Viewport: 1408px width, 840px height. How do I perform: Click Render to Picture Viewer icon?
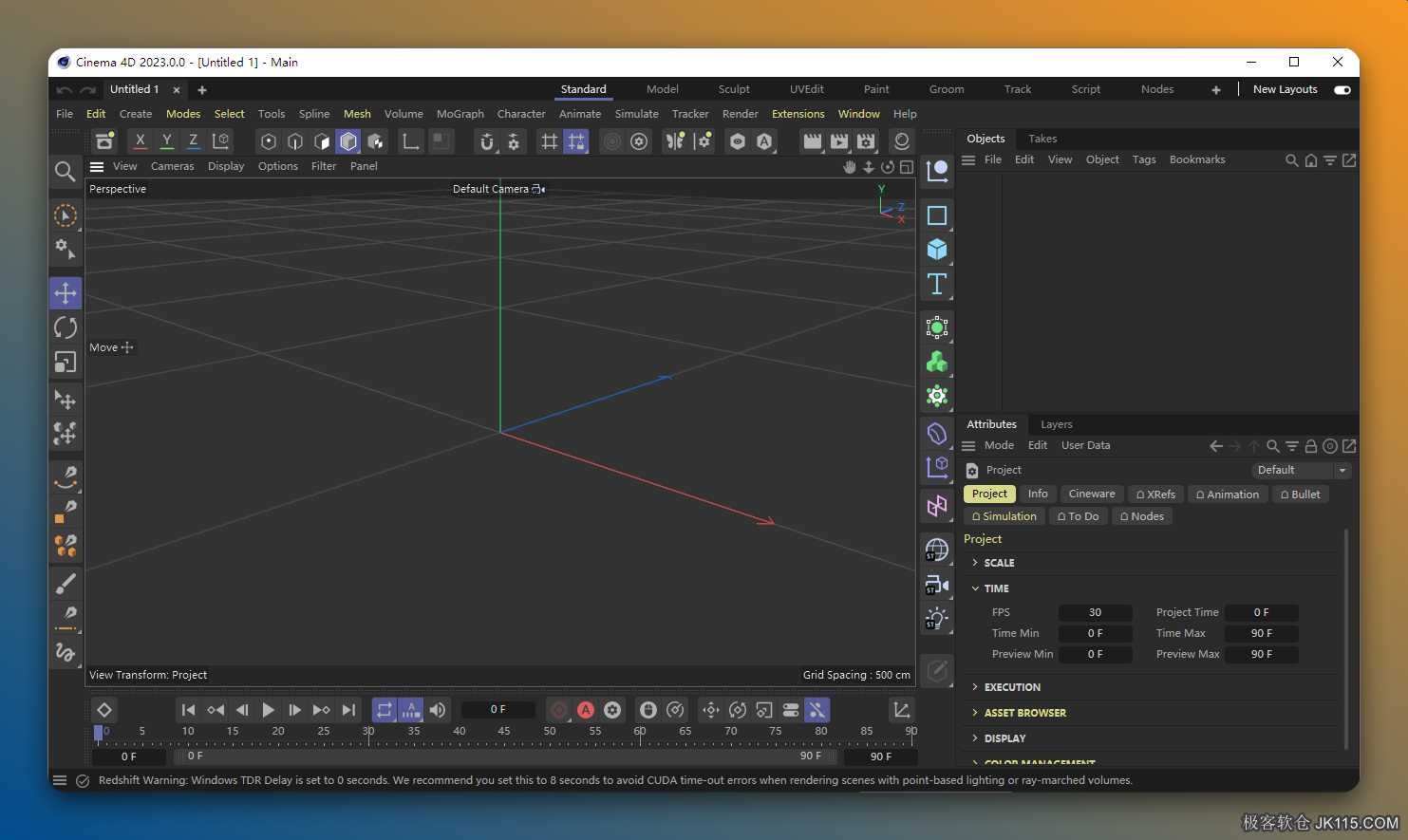[839, 141]
